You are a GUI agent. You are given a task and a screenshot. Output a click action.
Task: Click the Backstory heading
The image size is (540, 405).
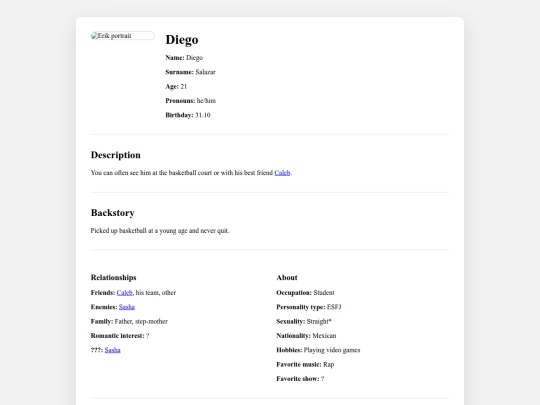point(113,213)
